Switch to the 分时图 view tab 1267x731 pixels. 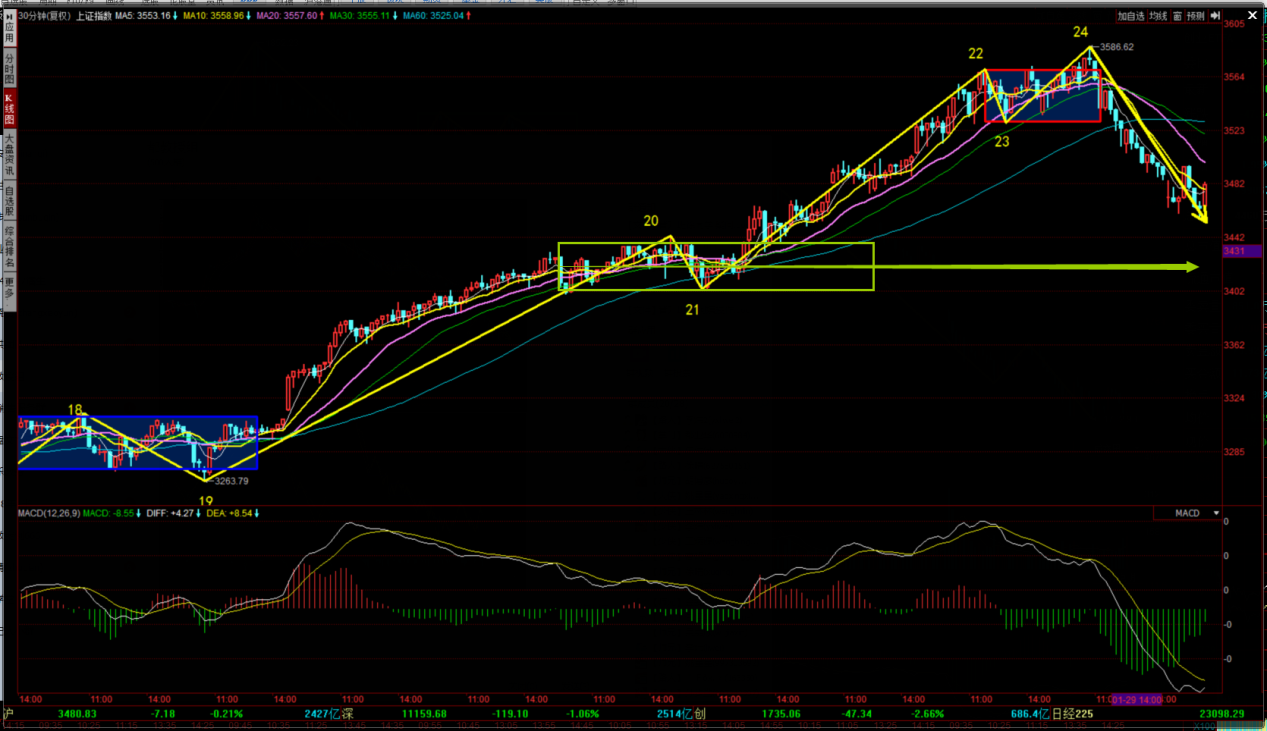(x=9, y=70)
